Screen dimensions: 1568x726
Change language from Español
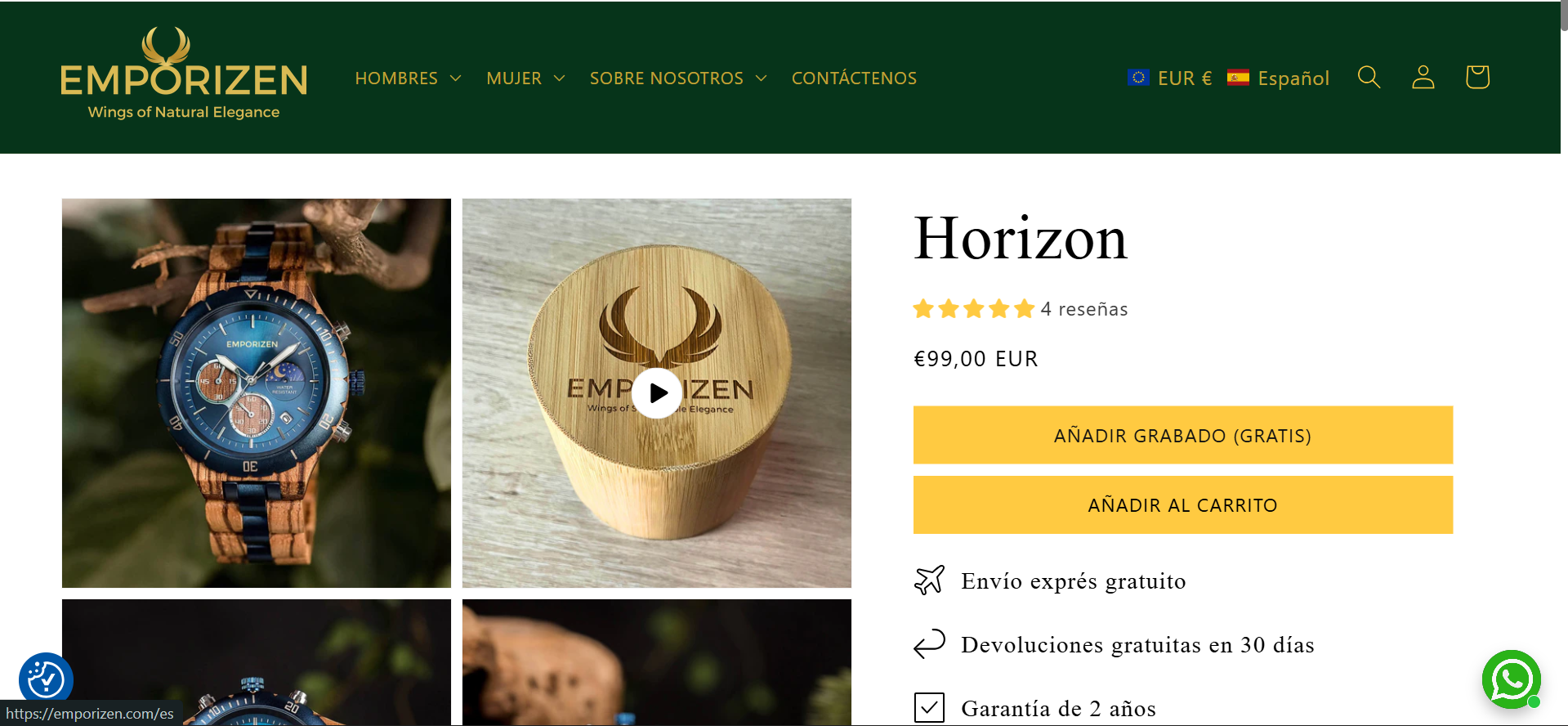[1279, 78]
